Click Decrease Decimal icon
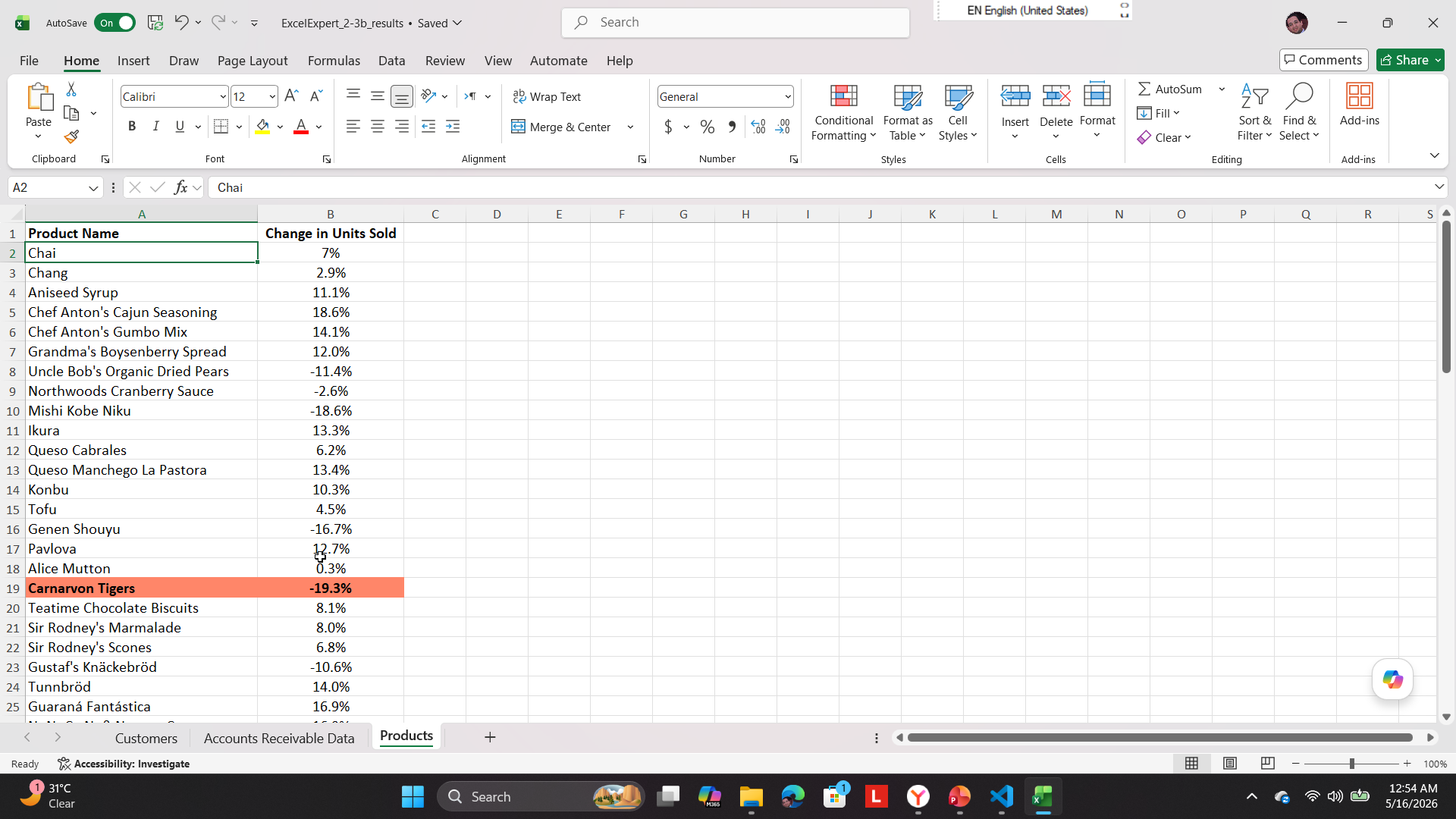This screenshot has height=819, width=1456. click(783, 127)
